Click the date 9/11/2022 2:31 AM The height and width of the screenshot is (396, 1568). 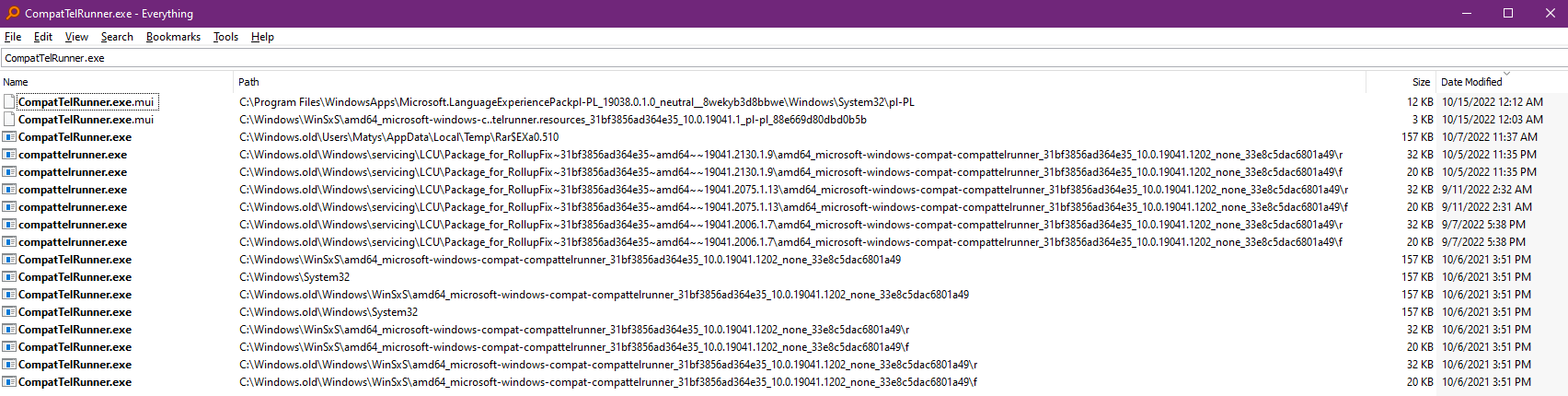point(1487,207)
